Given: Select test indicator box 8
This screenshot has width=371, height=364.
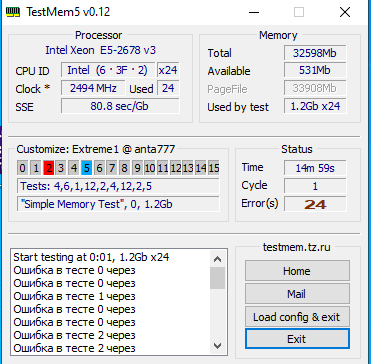Looking at the screenshot, I should (x=124, y=168).
